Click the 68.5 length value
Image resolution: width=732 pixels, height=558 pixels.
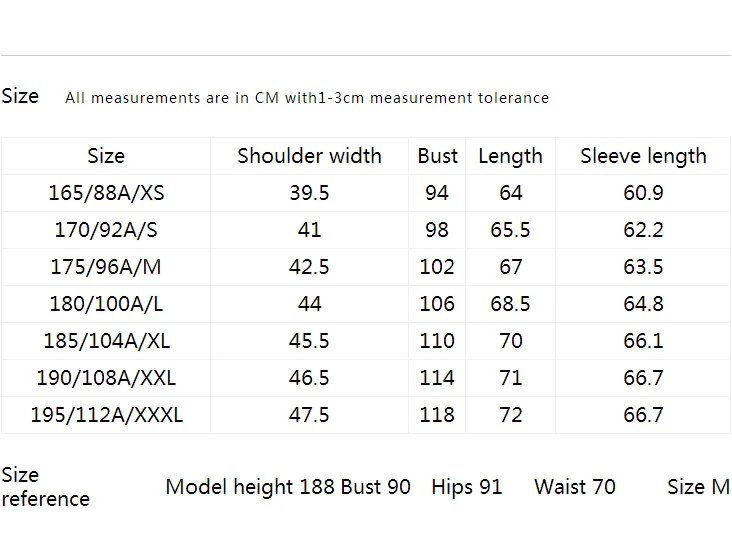(x=510, y=304)
